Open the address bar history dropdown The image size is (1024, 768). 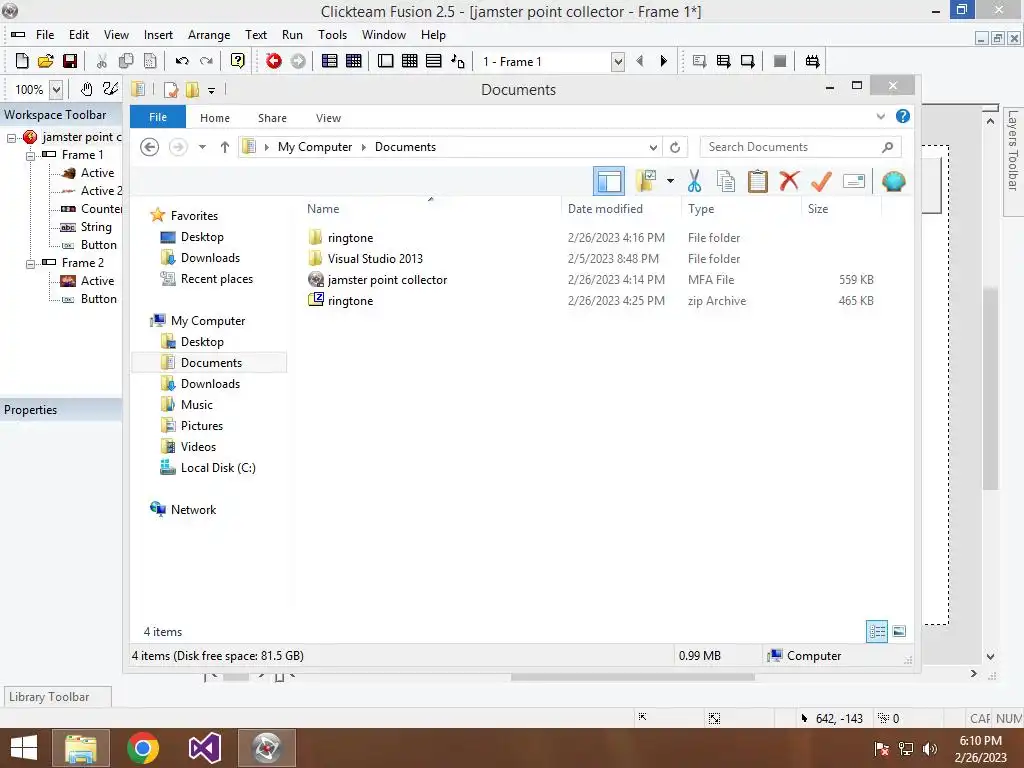click(x=652, y=147)
